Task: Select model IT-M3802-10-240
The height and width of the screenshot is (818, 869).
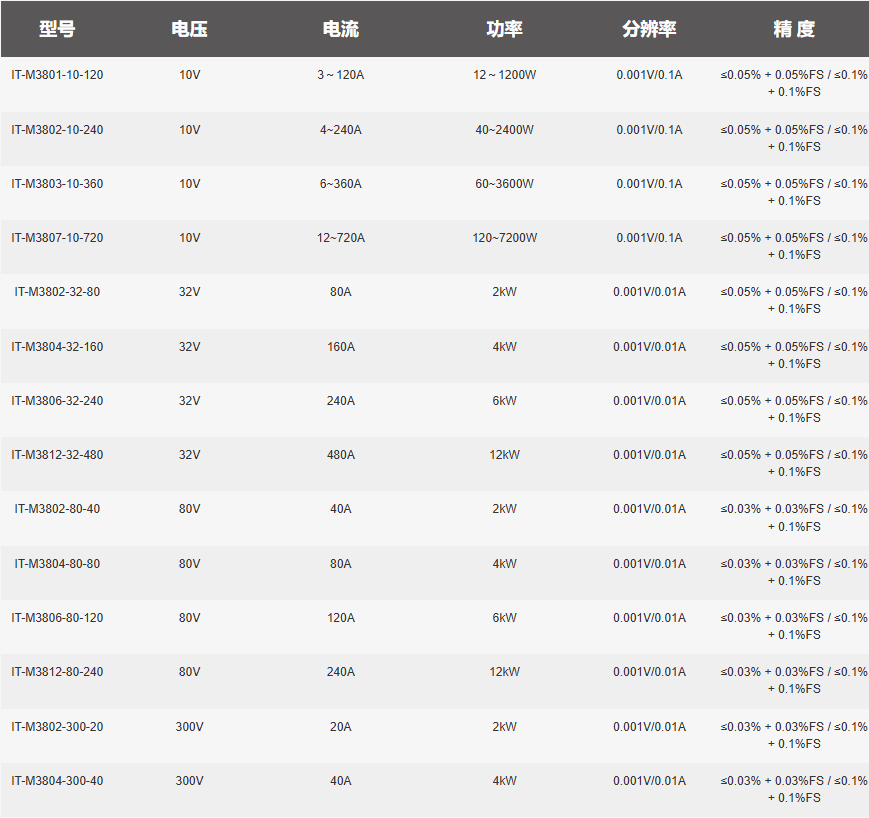Action: point(57,130)
